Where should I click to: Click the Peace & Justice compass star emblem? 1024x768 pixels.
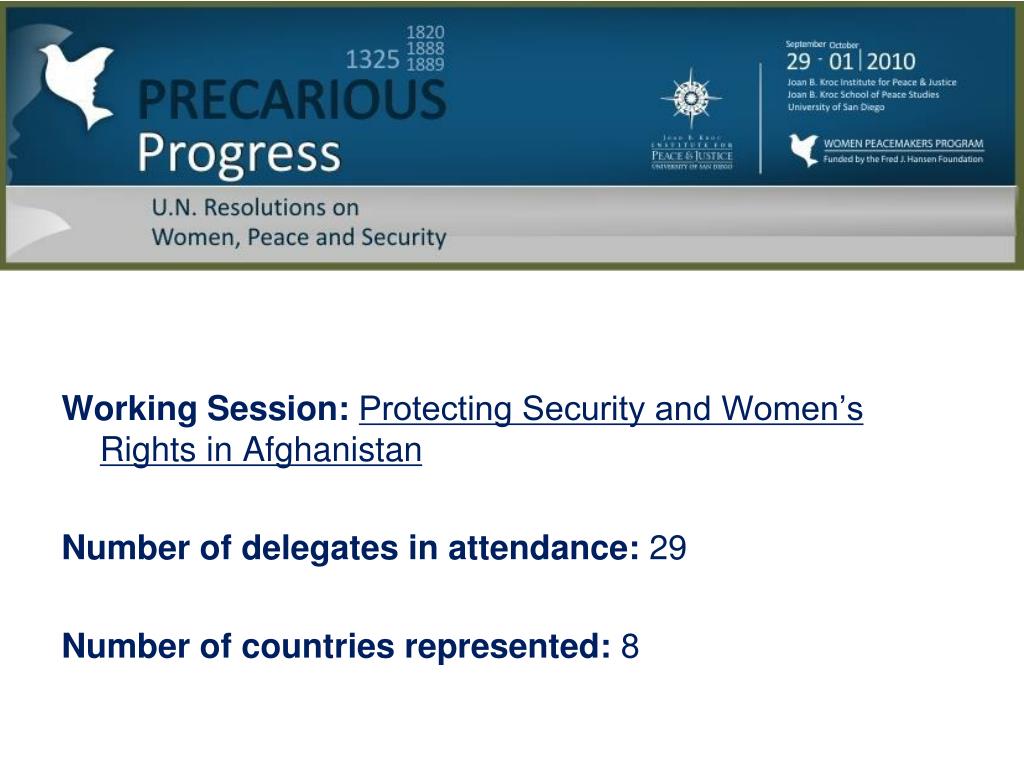(691, 99)
